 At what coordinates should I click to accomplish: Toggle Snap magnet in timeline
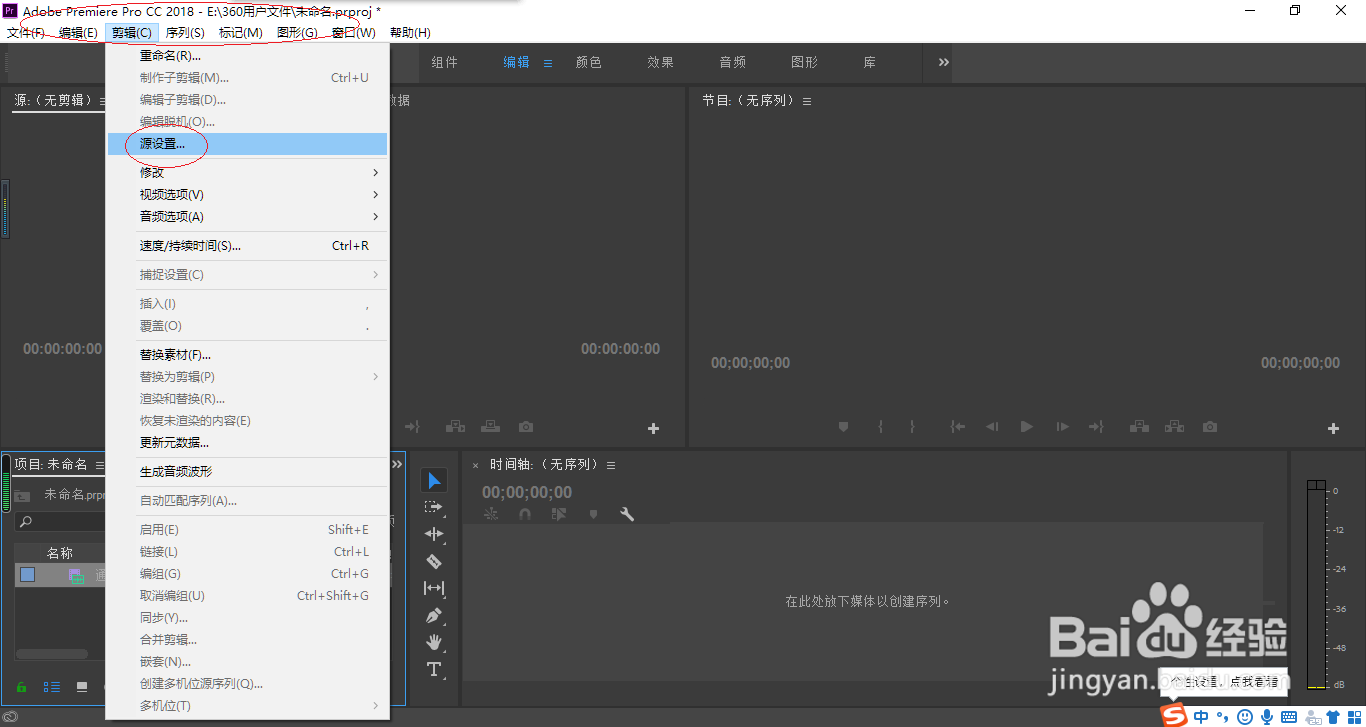[x=525, y=514]
